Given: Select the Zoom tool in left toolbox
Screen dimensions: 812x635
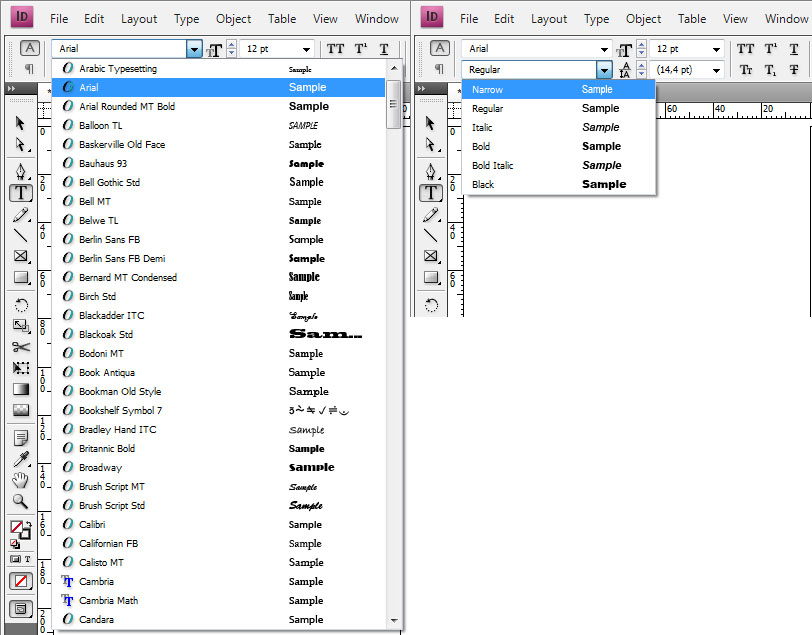Looking at the screenshot, I should pyautogui.click(x=20, y=501).
